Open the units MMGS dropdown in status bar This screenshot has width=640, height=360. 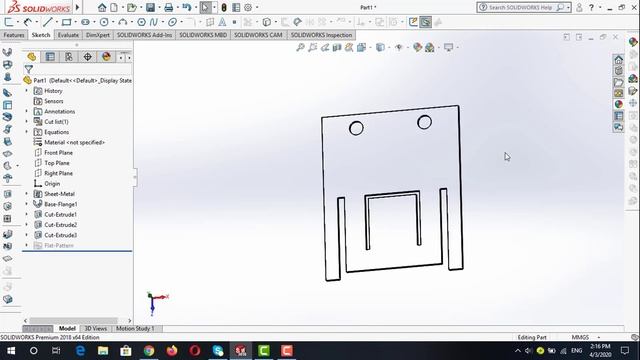tap(599, 338)
